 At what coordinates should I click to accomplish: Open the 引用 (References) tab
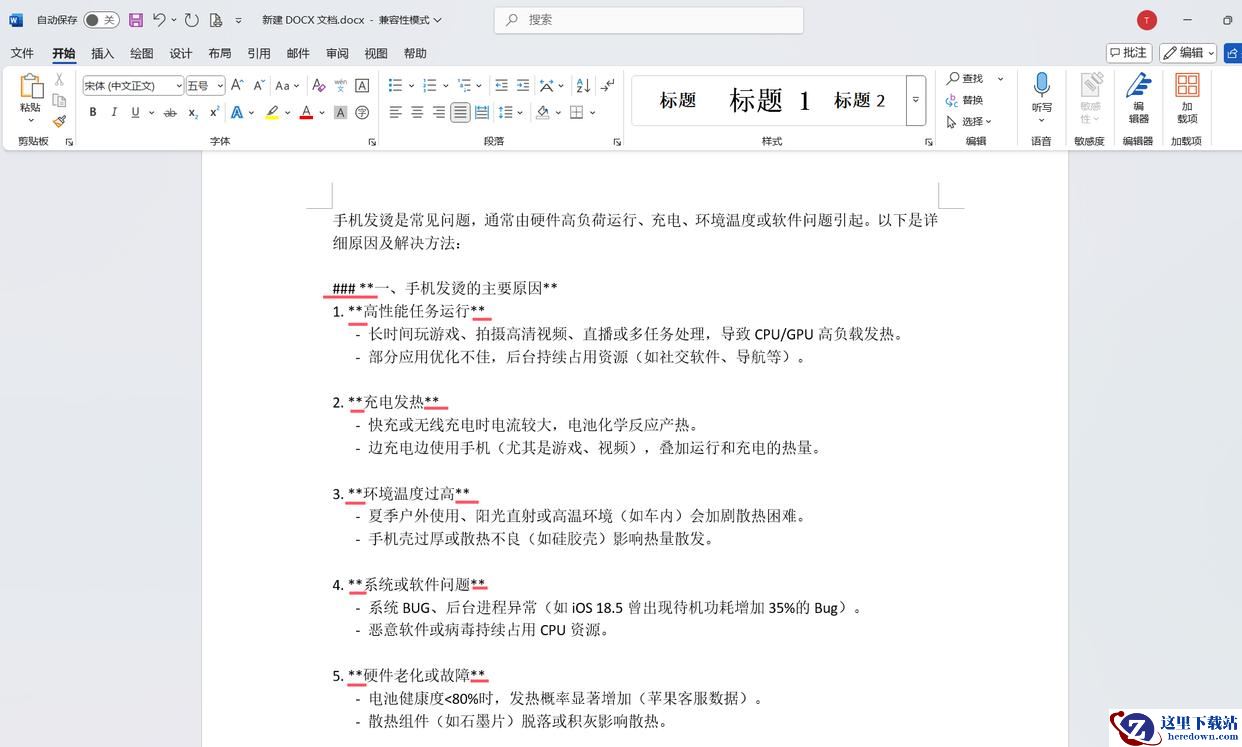tap(259, 53)
